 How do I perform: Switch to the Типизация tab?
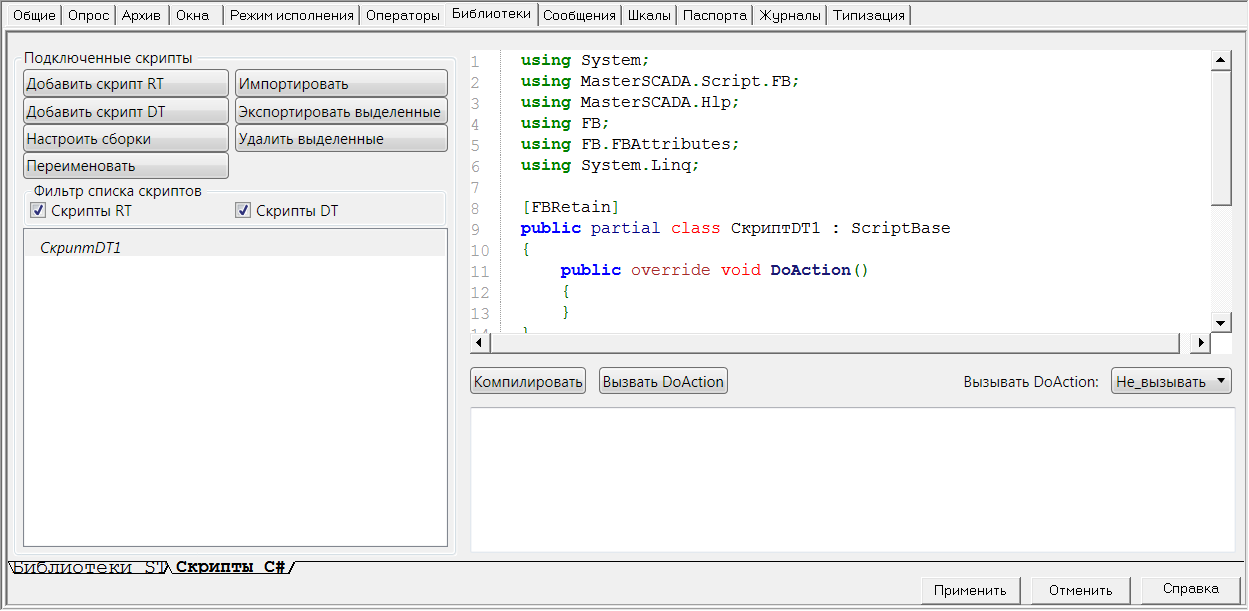coord(869,15)
